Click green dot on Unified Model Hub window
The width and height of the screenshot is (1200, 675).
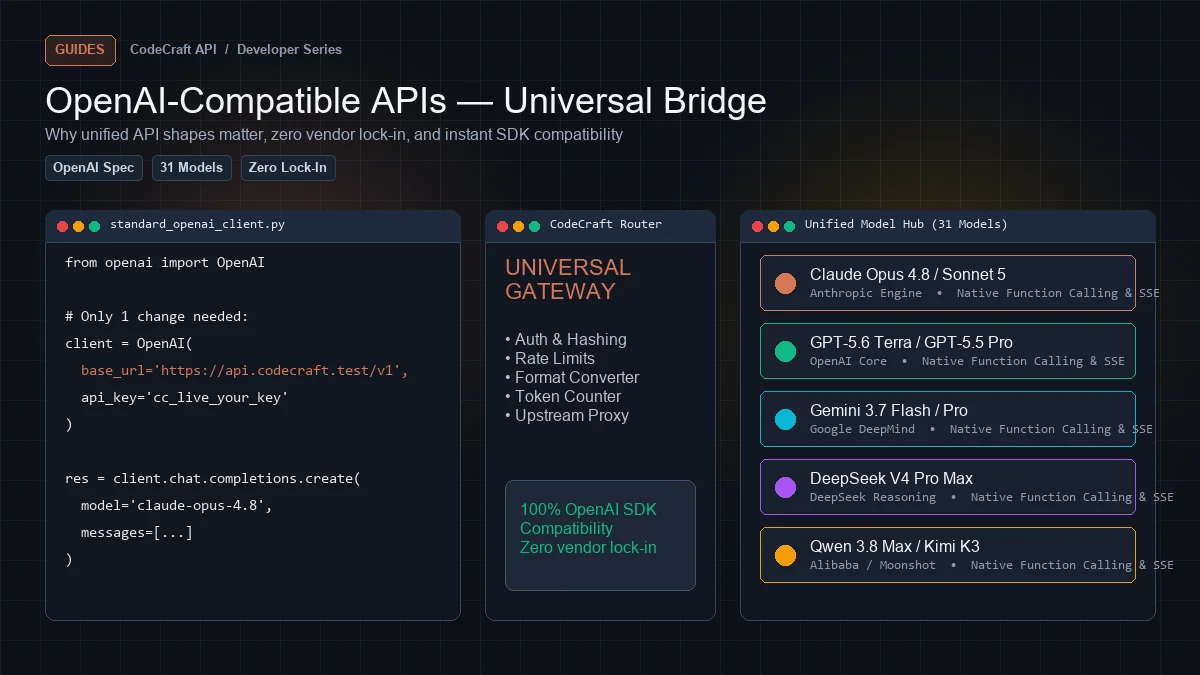pyautogui.click(x=789, y=226)
